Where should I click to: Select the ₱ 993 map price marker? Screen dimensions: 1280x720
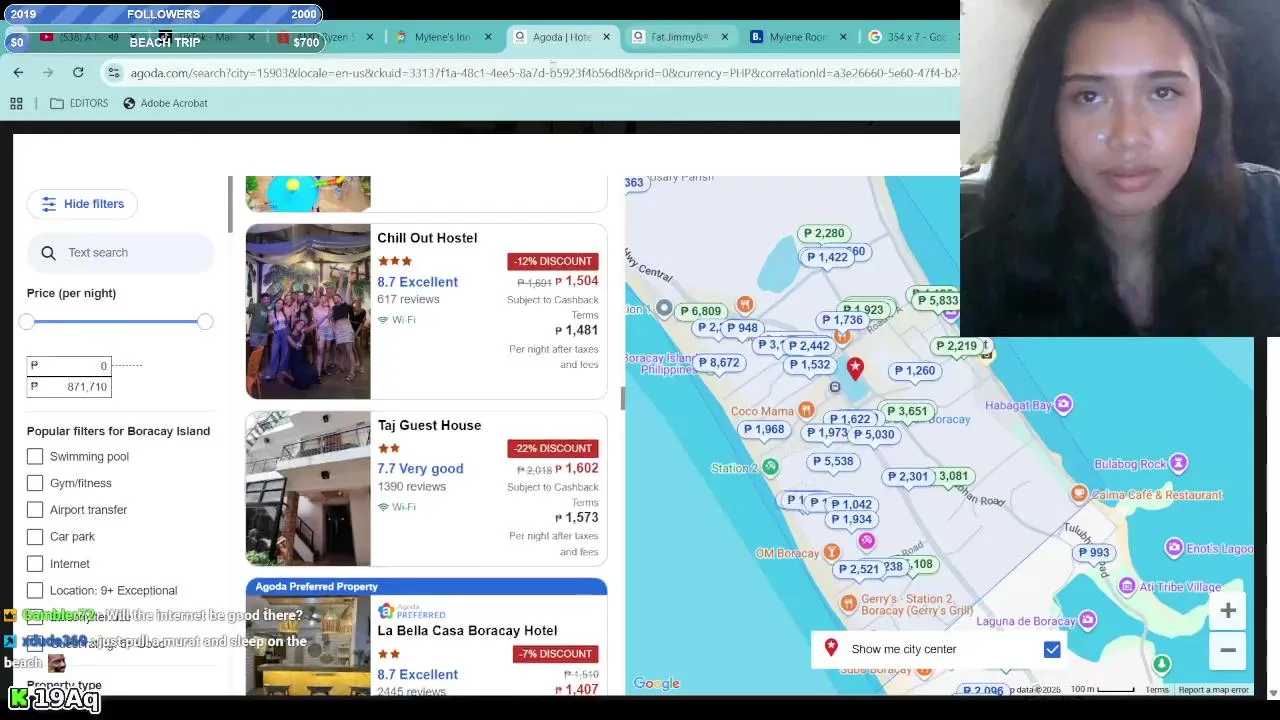pyautogui.click(x=1094, y=553)
